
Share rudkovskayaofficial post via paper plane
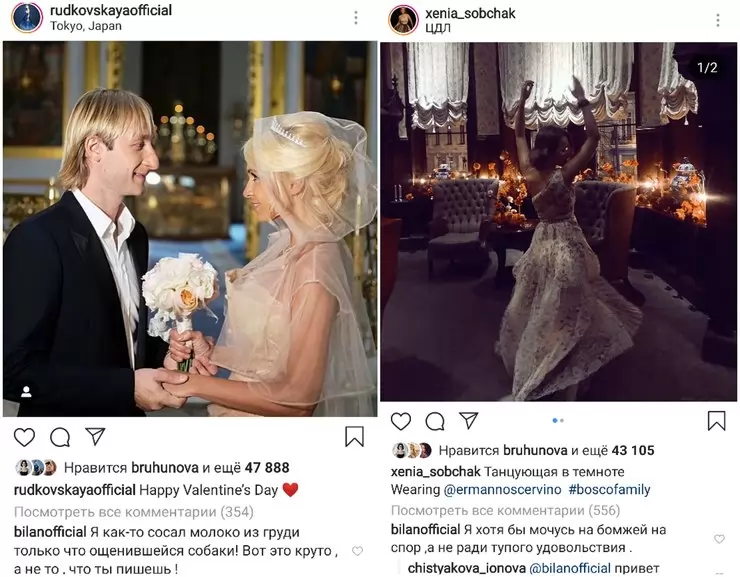(96, 436)
